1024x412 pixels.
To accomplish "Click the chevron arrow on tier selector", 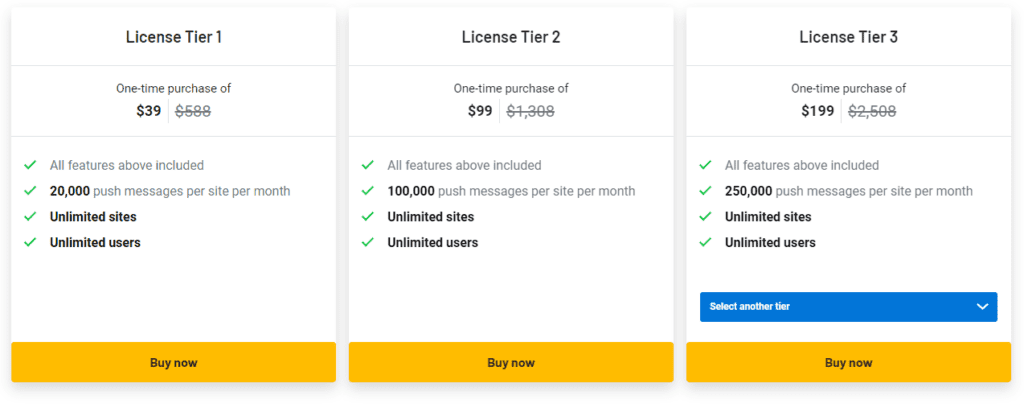I will [982, 307].
